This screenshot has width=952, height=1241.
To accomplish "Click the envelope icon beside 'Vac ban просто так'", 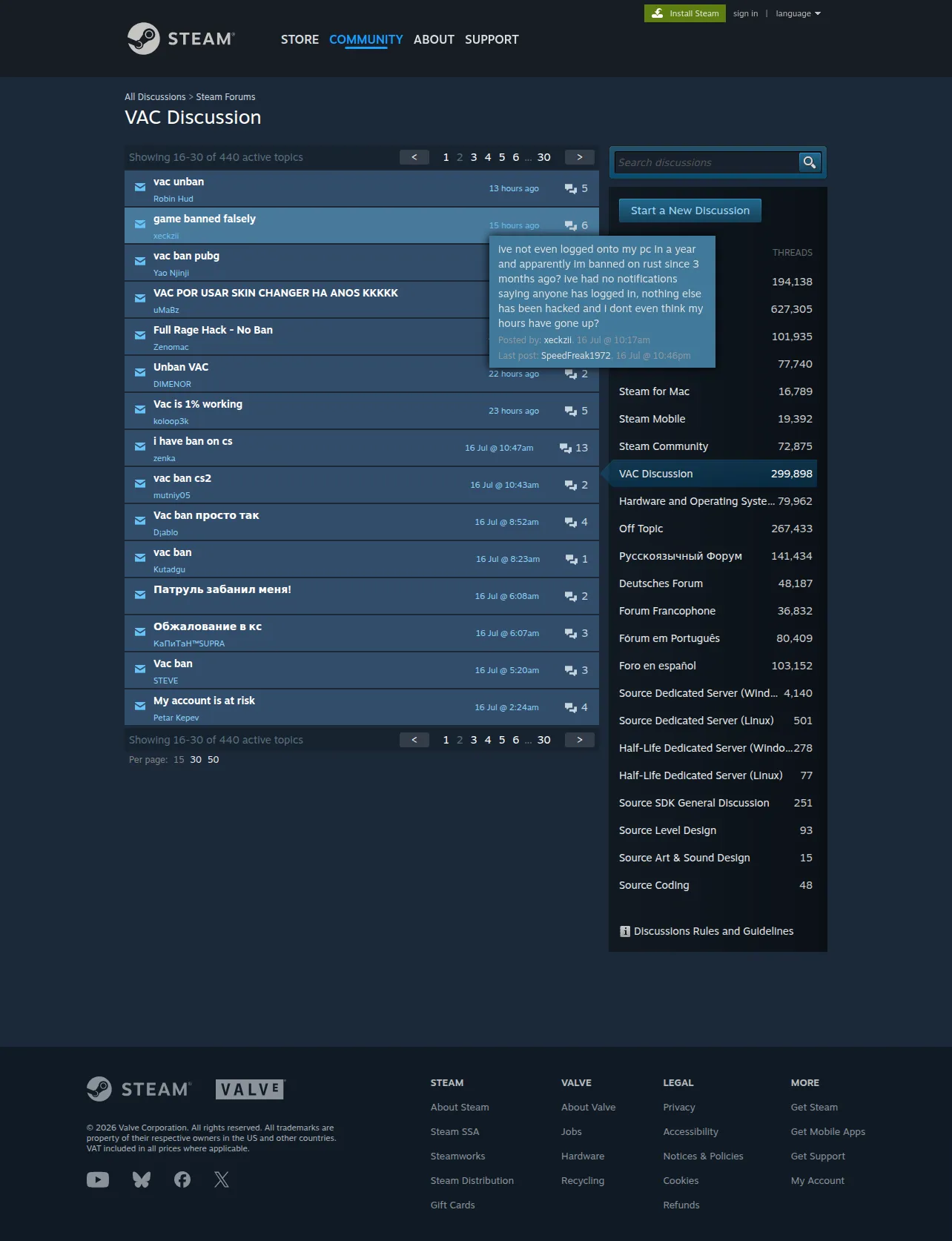I will [x=140, y=521].
